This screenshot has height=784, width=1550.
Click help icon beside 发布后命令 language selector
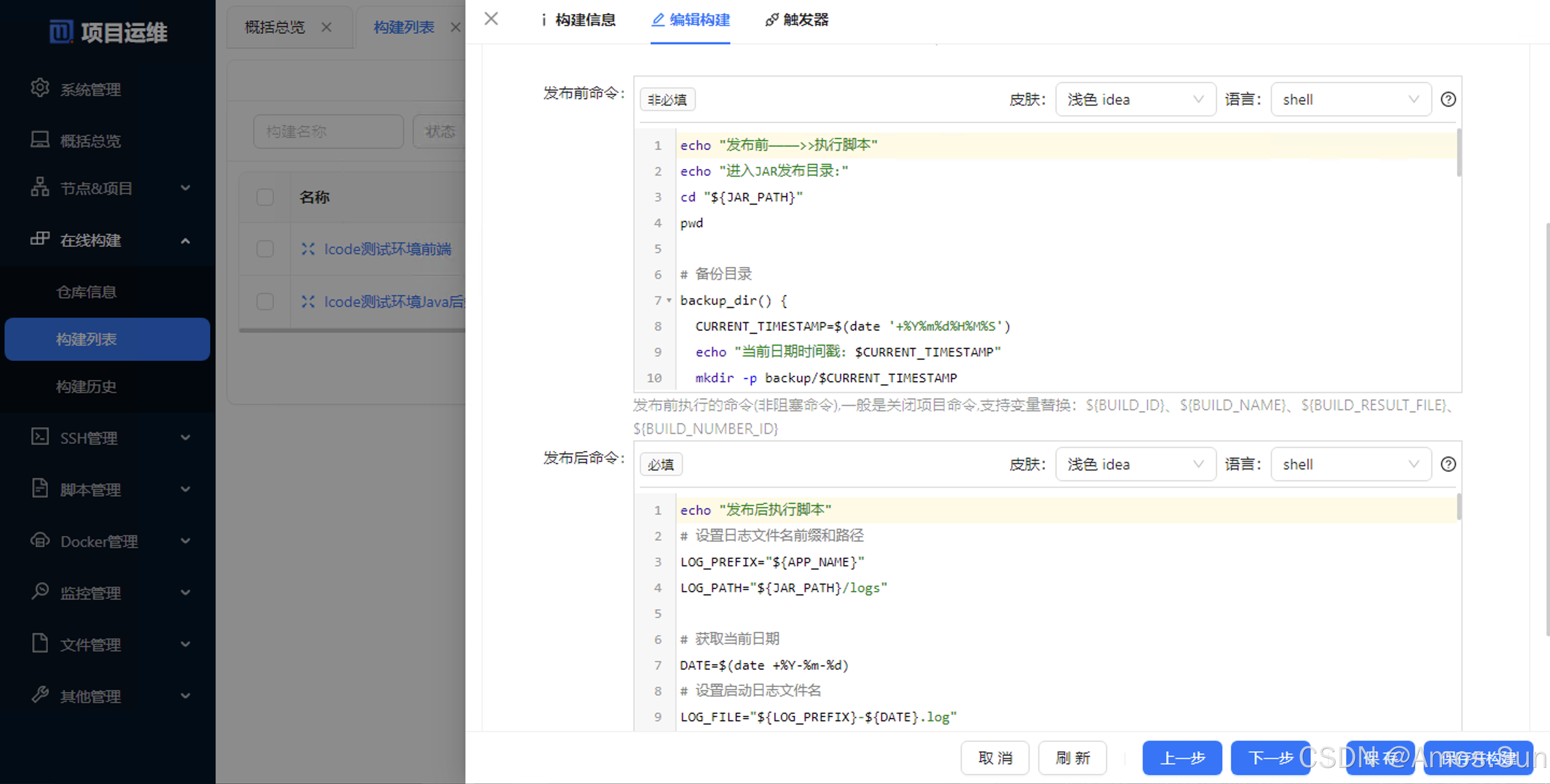tap(1448, 464)
